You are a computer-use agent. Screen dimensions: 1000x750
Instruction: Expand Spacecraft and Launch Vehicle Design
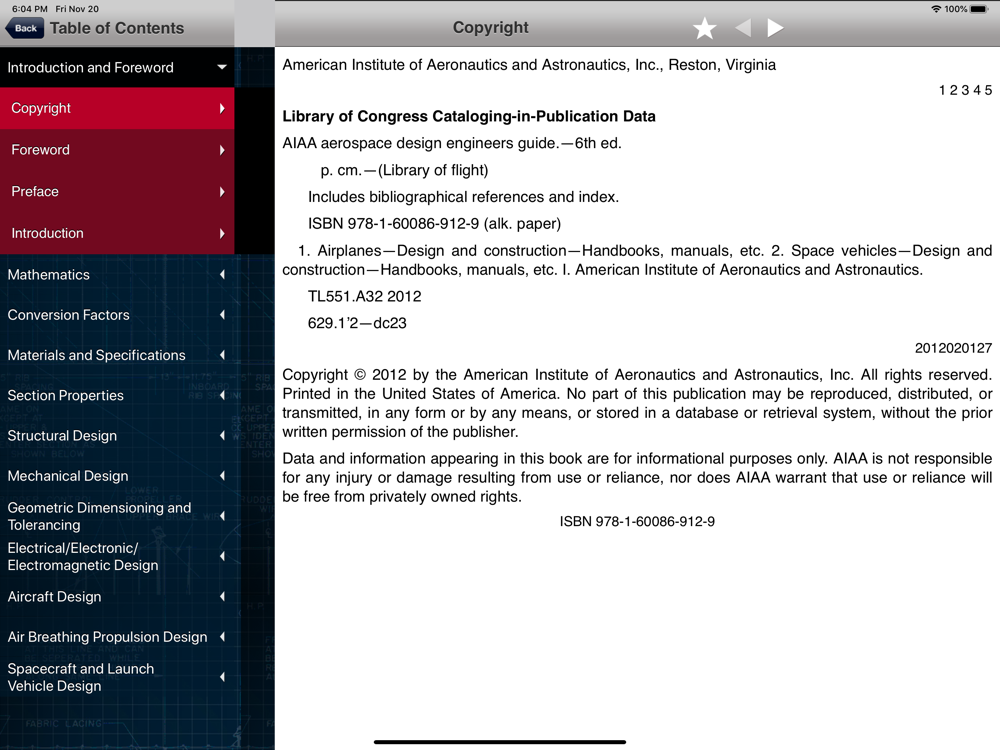tap(117, 677)
